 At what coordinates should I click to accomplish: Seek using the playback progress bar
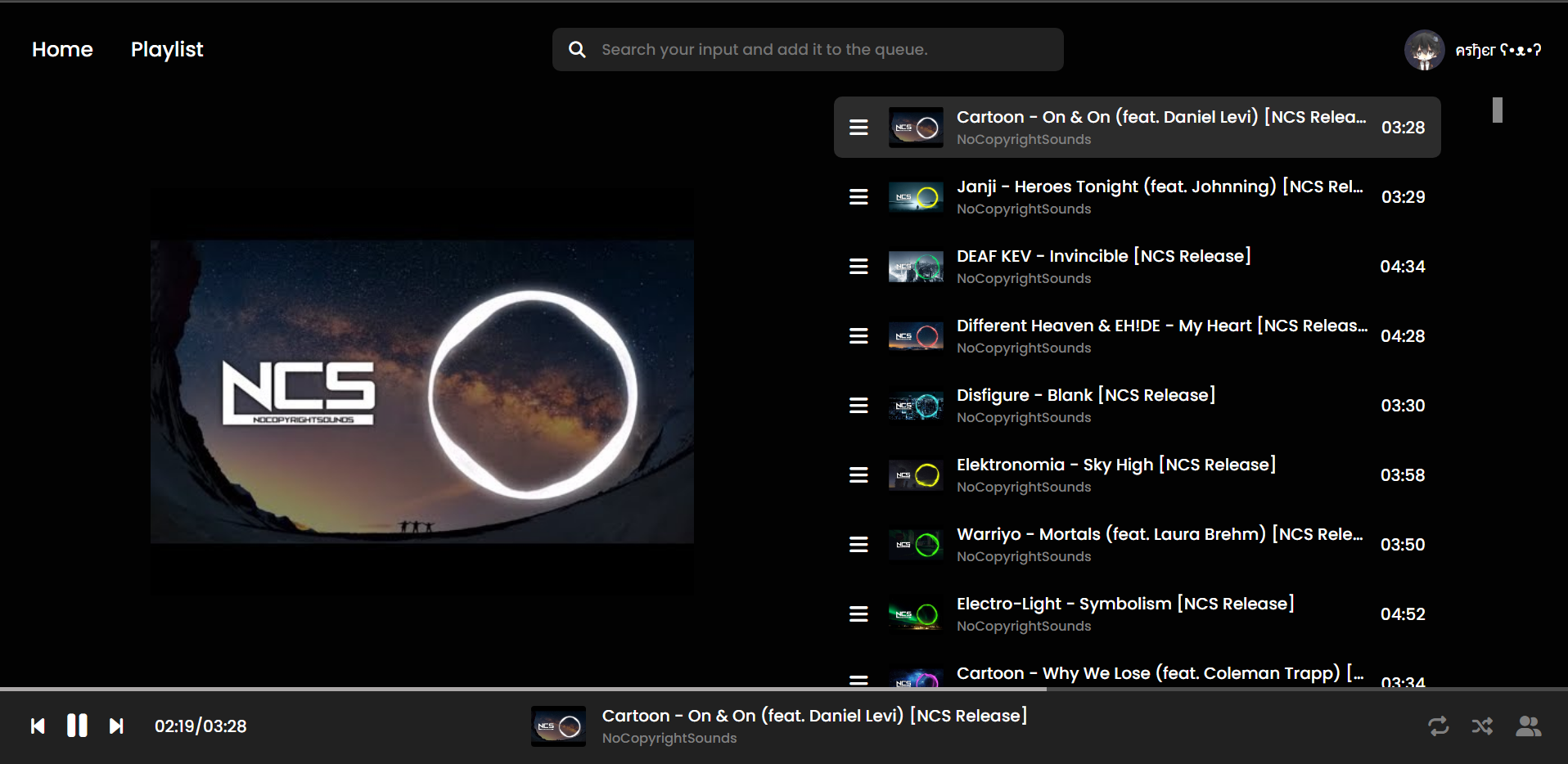[x=784, y=690]
